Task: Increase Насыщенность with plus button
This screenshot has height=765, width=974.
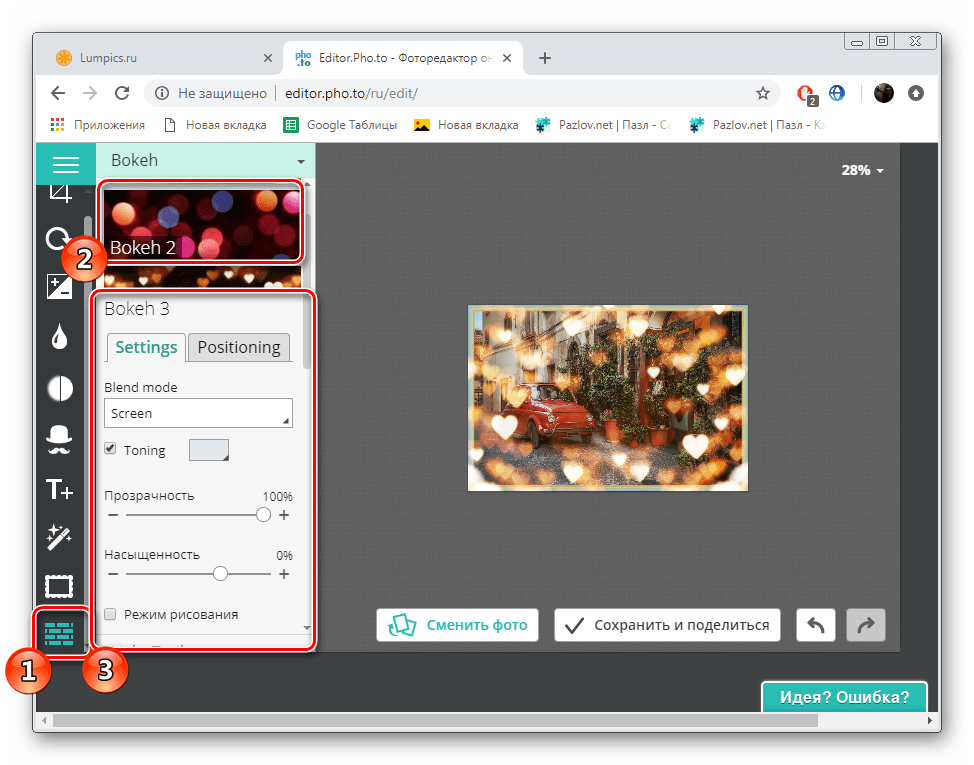Action: point(284,574)
